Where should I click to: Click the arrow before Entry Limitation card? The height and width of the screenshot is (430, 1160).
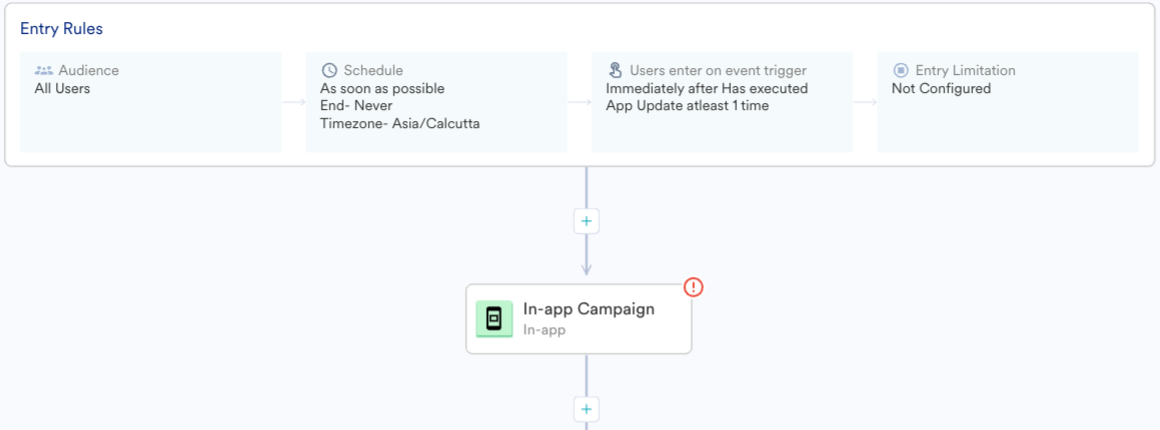[865, 102]
